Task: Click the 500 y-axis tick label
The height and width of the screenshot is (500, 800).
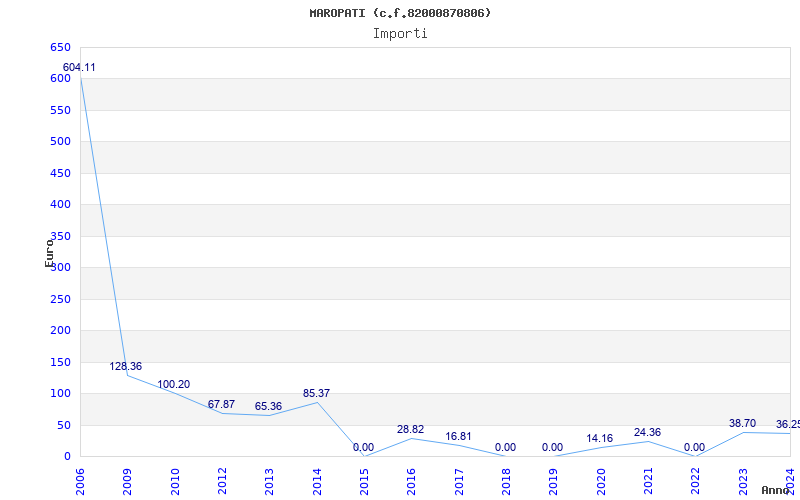Action: 60,142
